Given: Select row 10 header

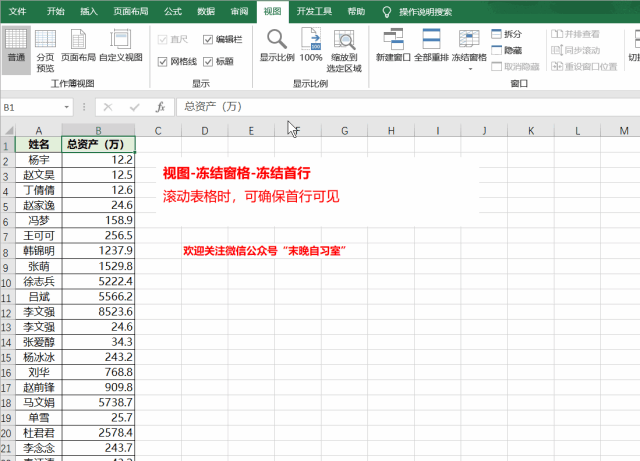Looking at the screenshot, I should coord(7,282).
